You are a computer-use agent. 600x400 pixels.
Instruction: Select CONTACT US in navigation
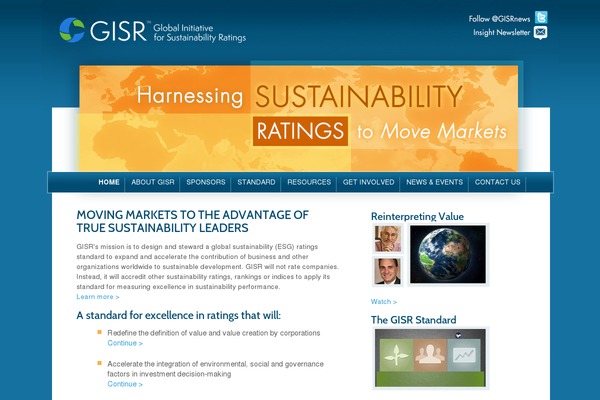point(497,182)
